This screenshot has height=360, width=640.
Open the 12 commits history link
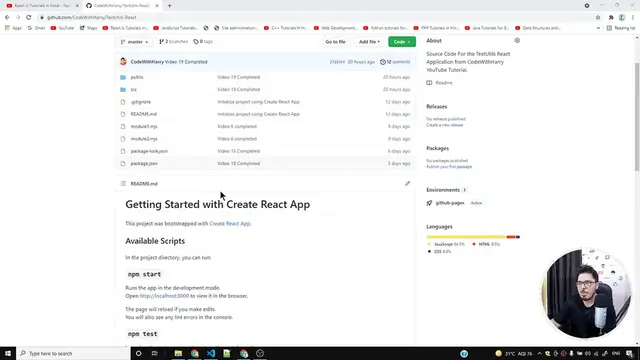click(395, 62)
